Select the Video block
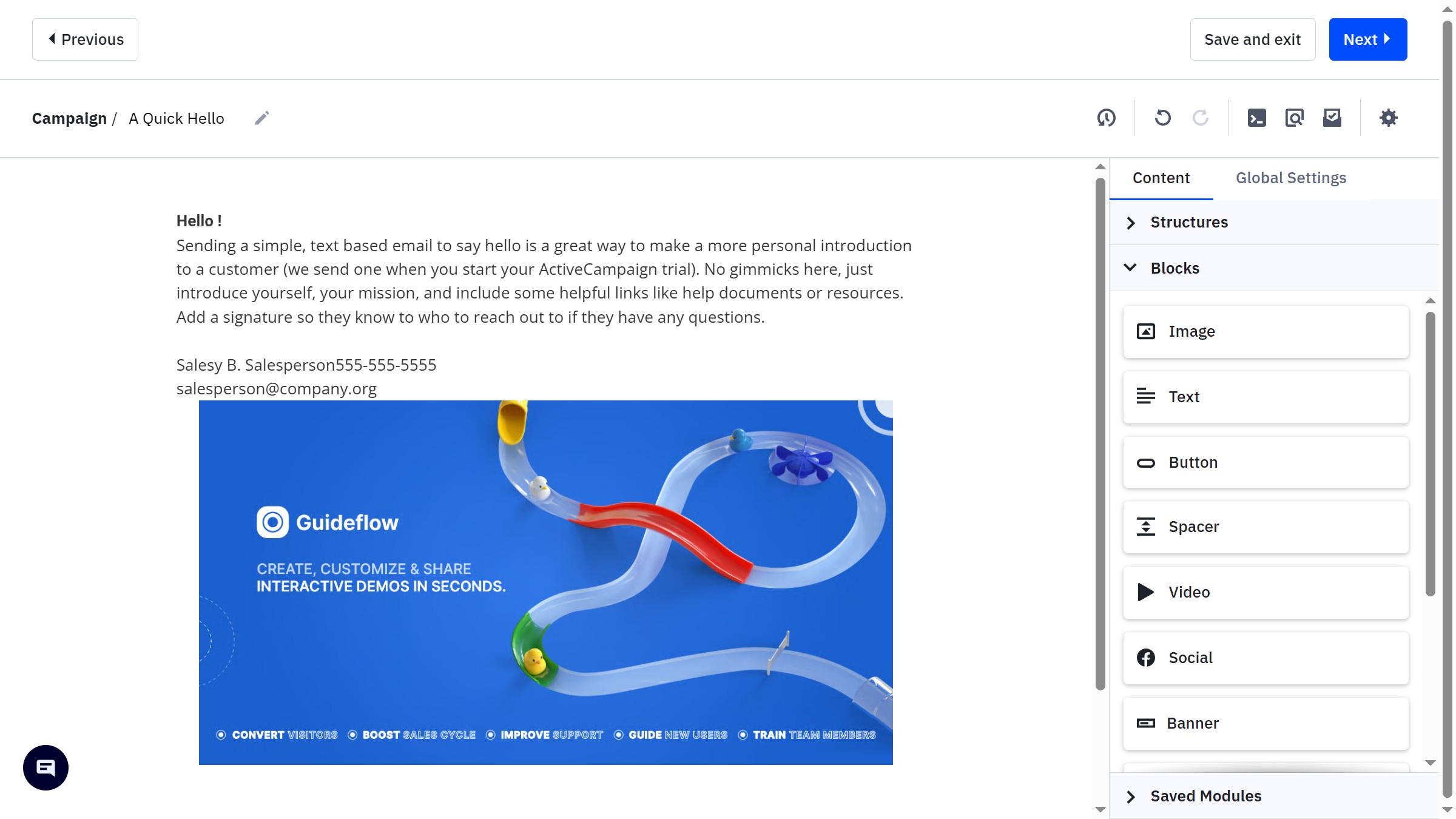 point(1265,592)
